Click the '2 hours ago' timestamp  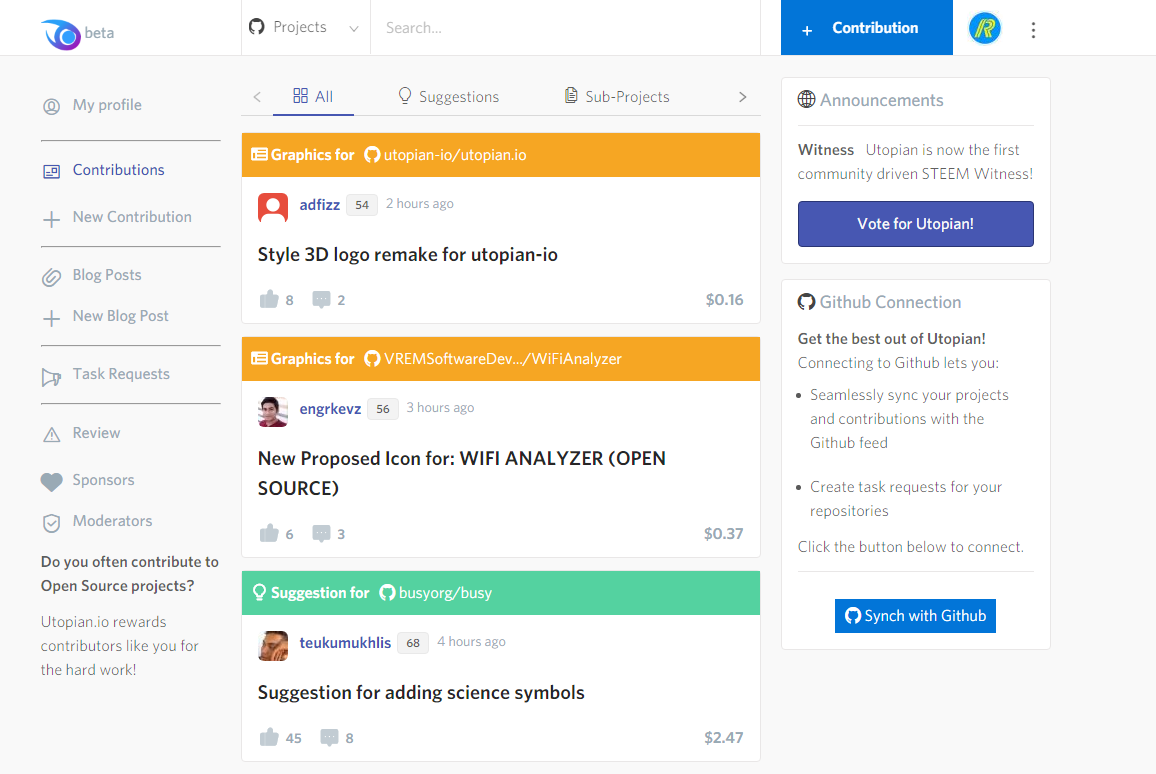click(419, 203)
